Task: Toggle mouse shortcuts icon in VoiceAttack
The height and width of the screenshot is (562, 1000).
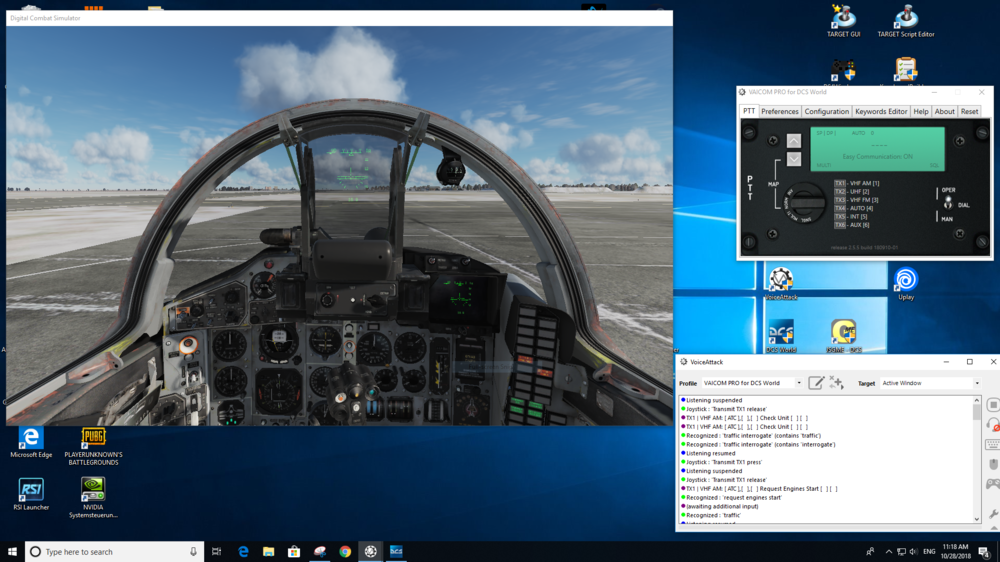Action: [993, 464]
